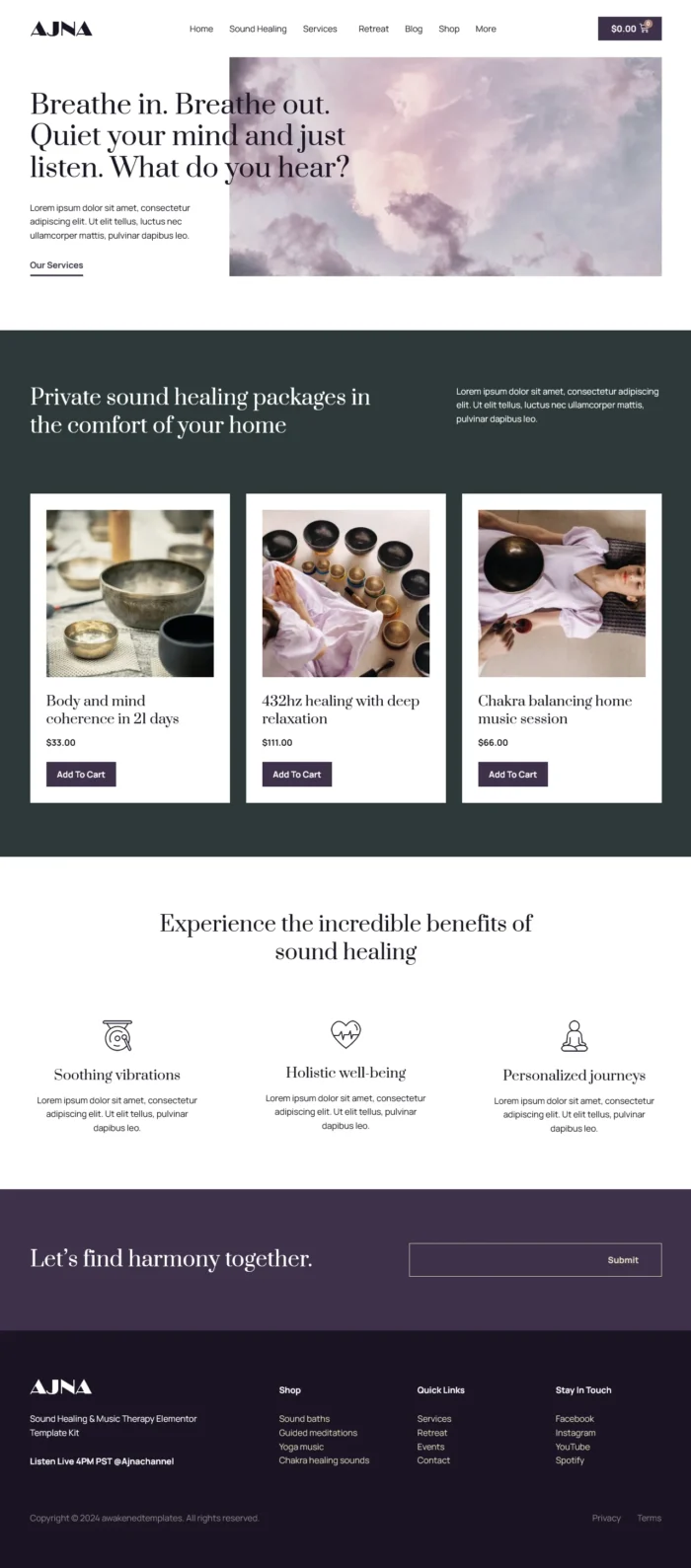
Task: Add Body and mind coherence to cart
Action: click(x=81, y=775)
